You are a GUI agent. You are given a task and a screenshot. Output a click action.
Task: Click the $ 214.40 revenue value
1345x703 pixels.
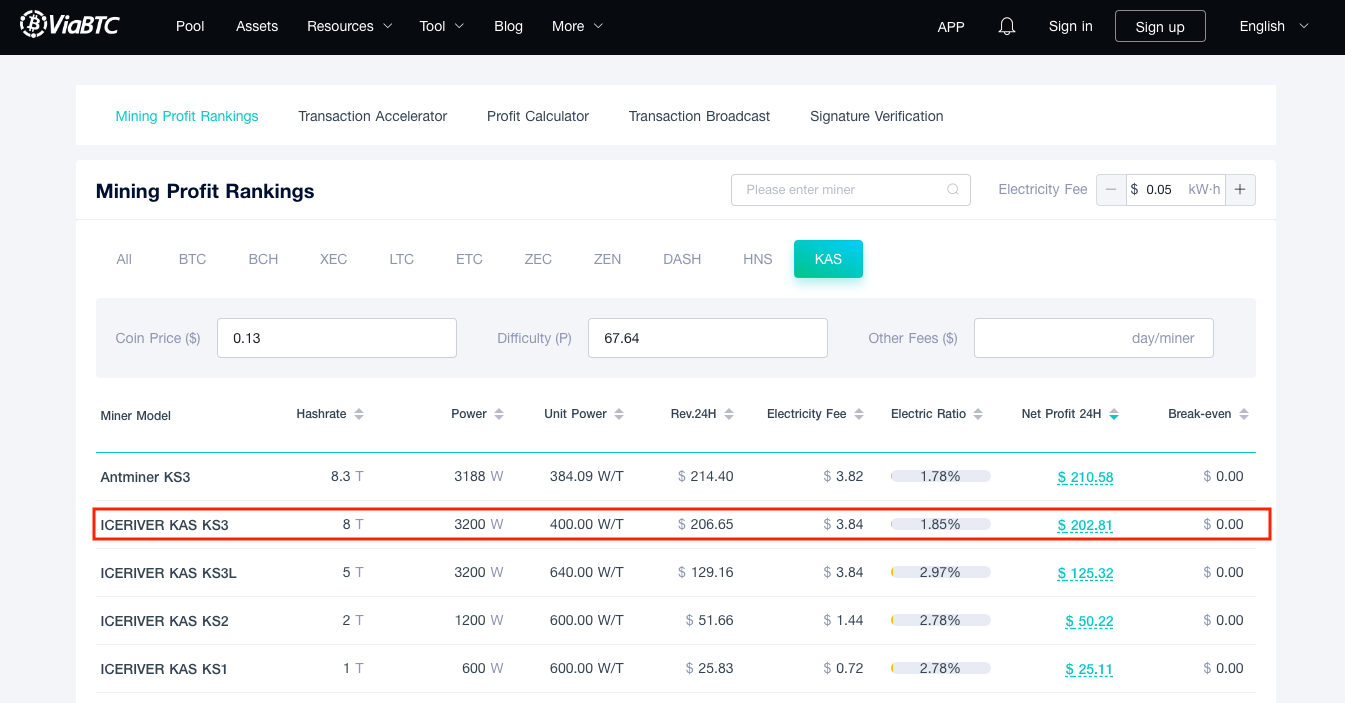pyautogui.click(x=705, y=477)
